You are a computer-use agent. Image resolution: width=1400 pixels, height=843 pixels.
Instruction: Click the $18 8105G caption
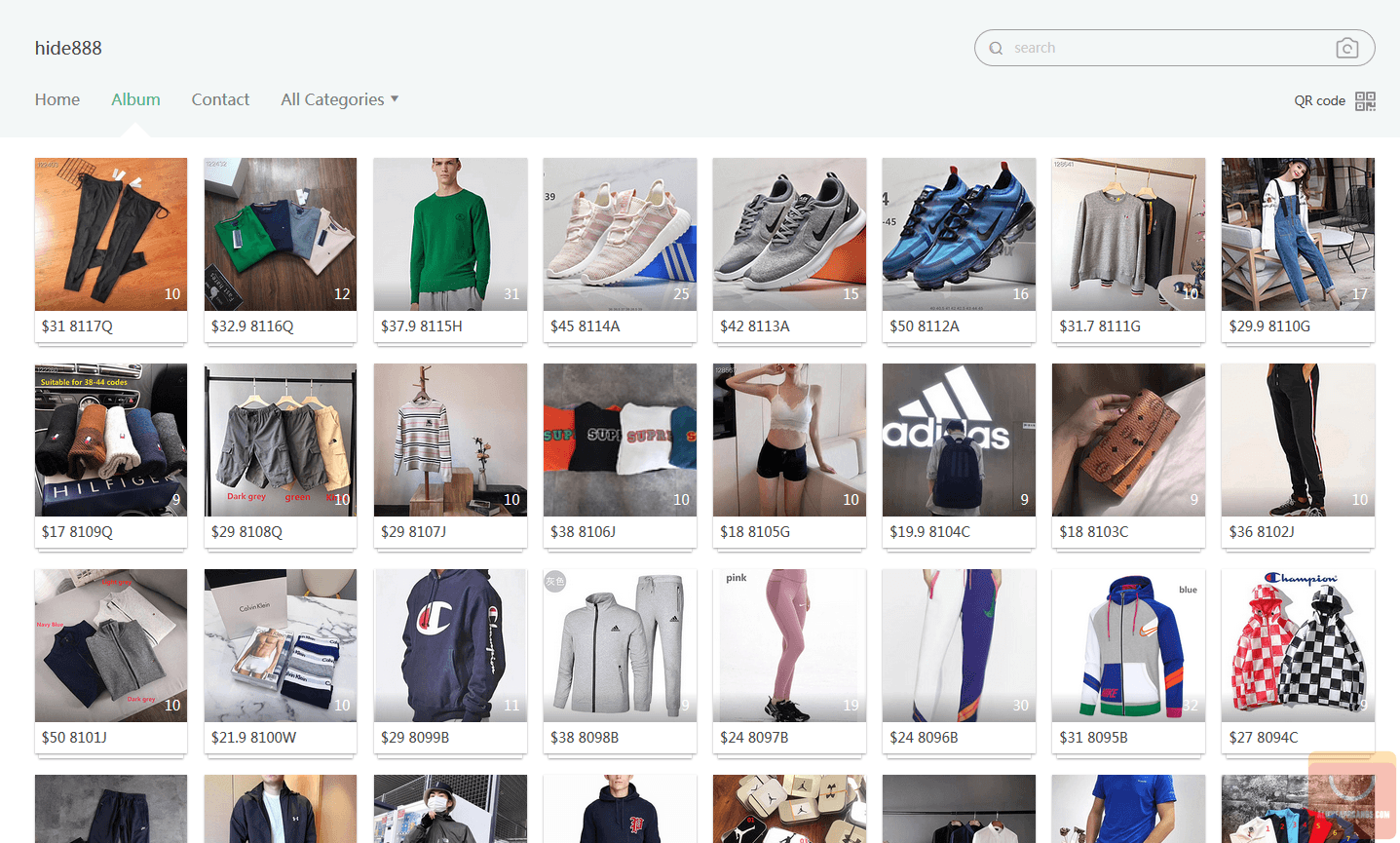click(755, 532)
